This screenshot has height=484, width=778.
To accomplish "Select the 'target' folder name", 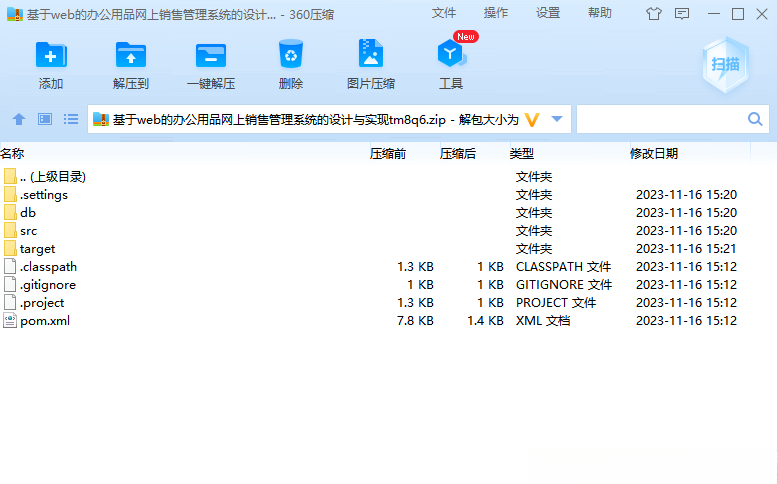I will (x=37, y=249).
